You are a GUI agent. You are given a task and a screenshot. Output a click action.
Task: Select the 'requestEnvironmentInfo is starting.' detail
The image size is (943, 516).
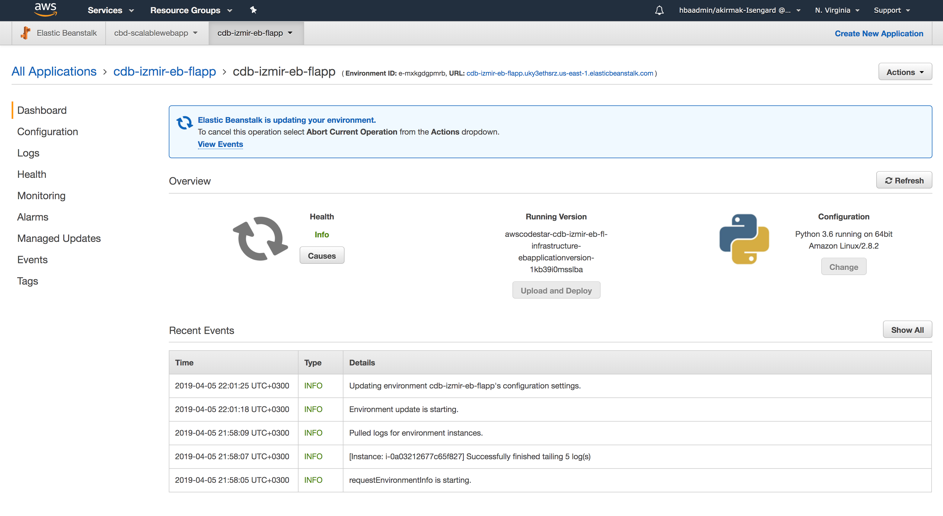click(410, 480)
